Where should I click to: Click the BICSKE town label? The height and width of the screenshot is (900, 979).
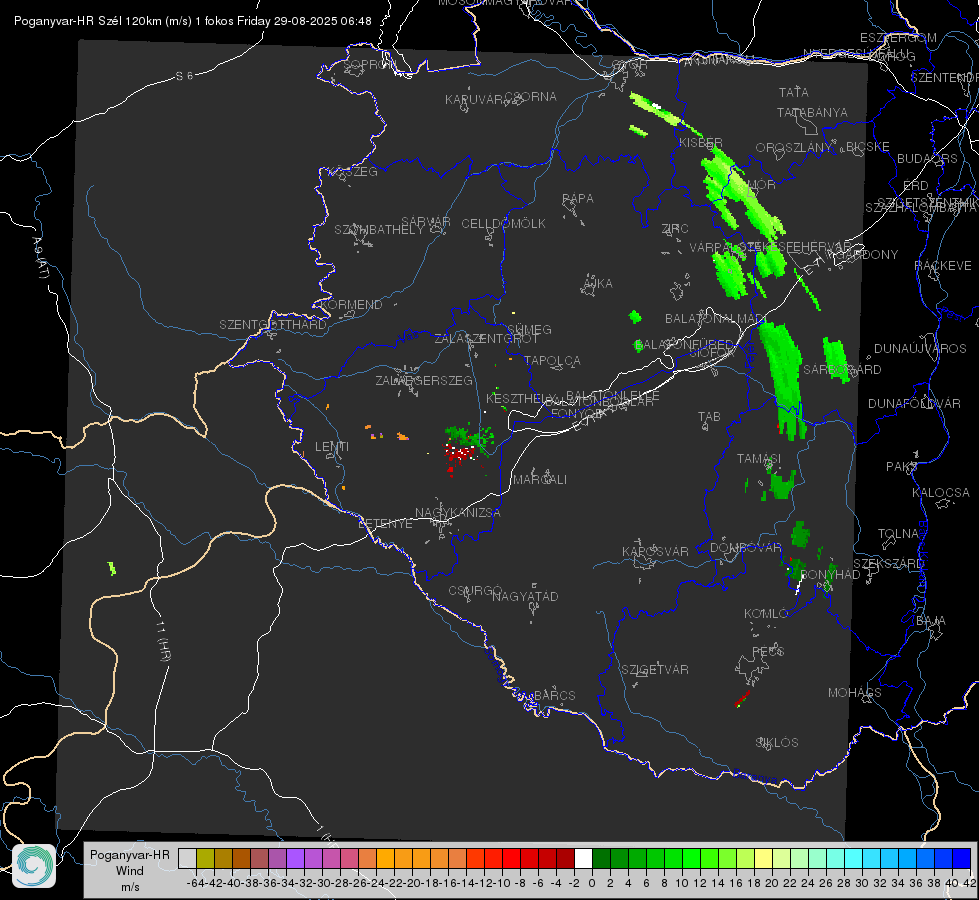pyautogui.click(x=868, y=147)
